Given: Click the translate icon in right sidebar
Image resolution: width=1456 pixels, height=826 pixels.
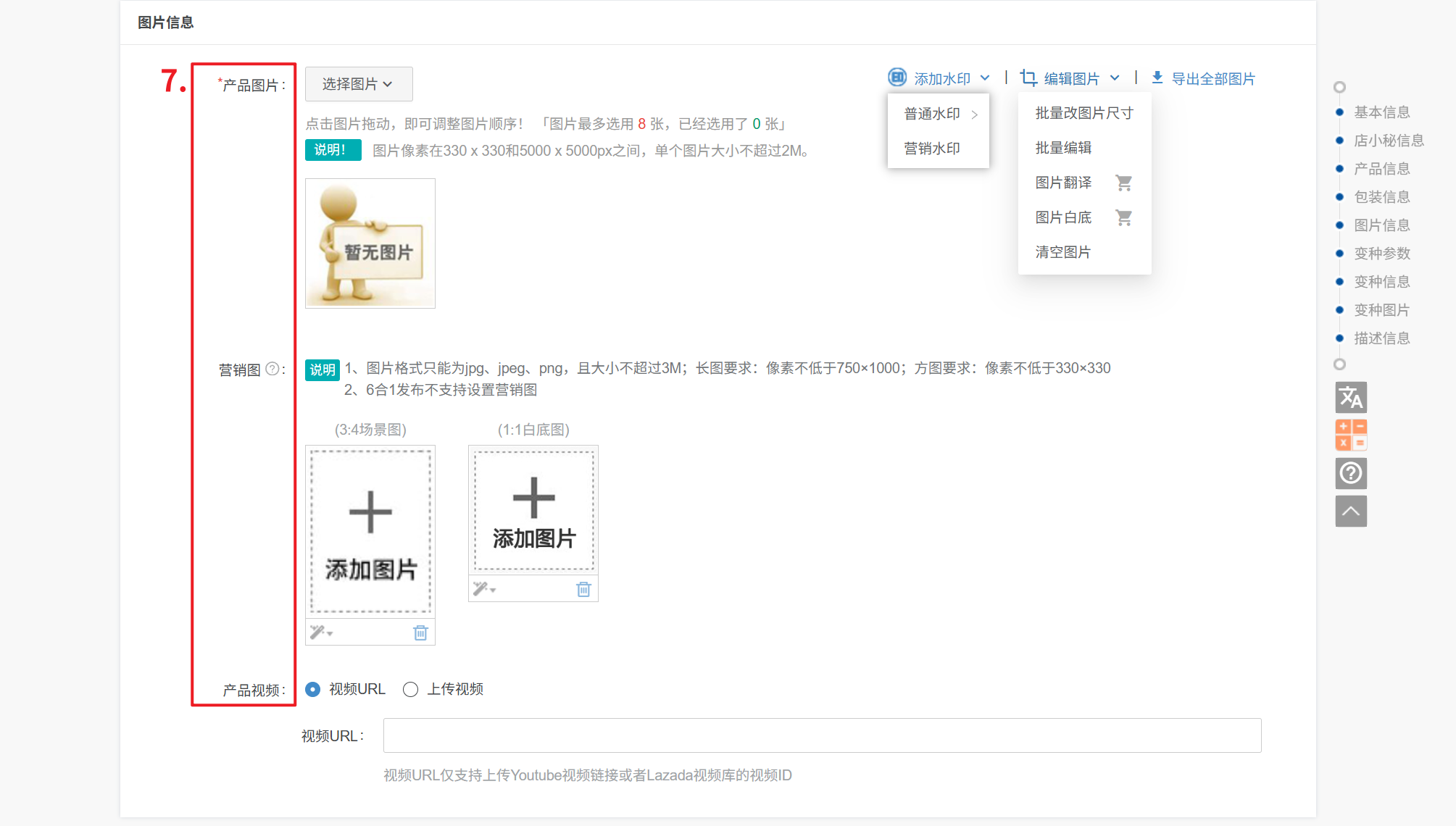Looking at the screenshot, I should [1351, 398].
